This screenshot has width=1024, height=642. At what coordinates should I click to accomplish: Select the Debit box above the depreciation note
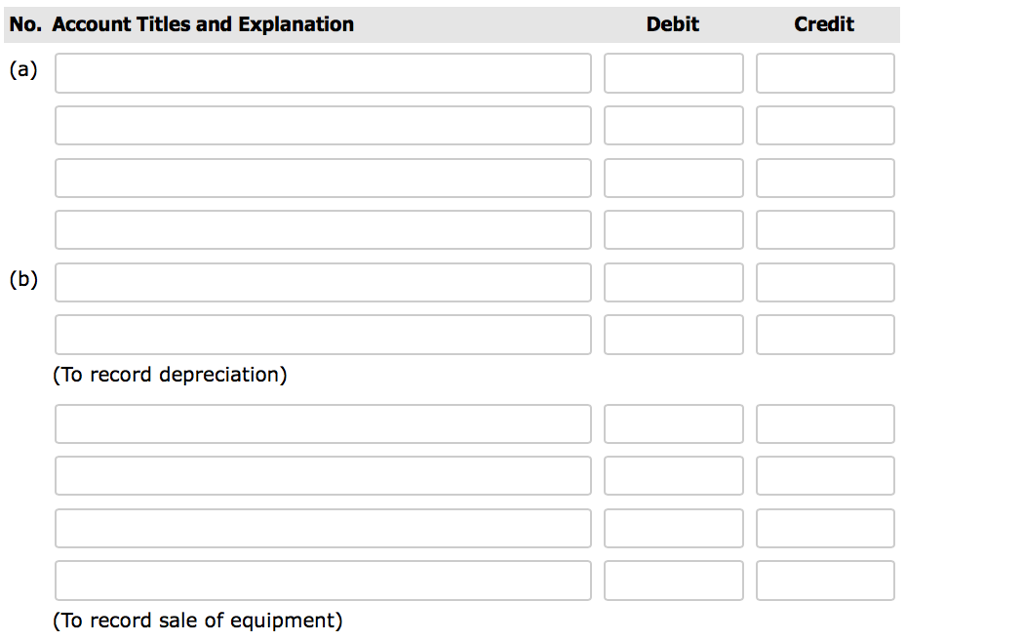672,334
